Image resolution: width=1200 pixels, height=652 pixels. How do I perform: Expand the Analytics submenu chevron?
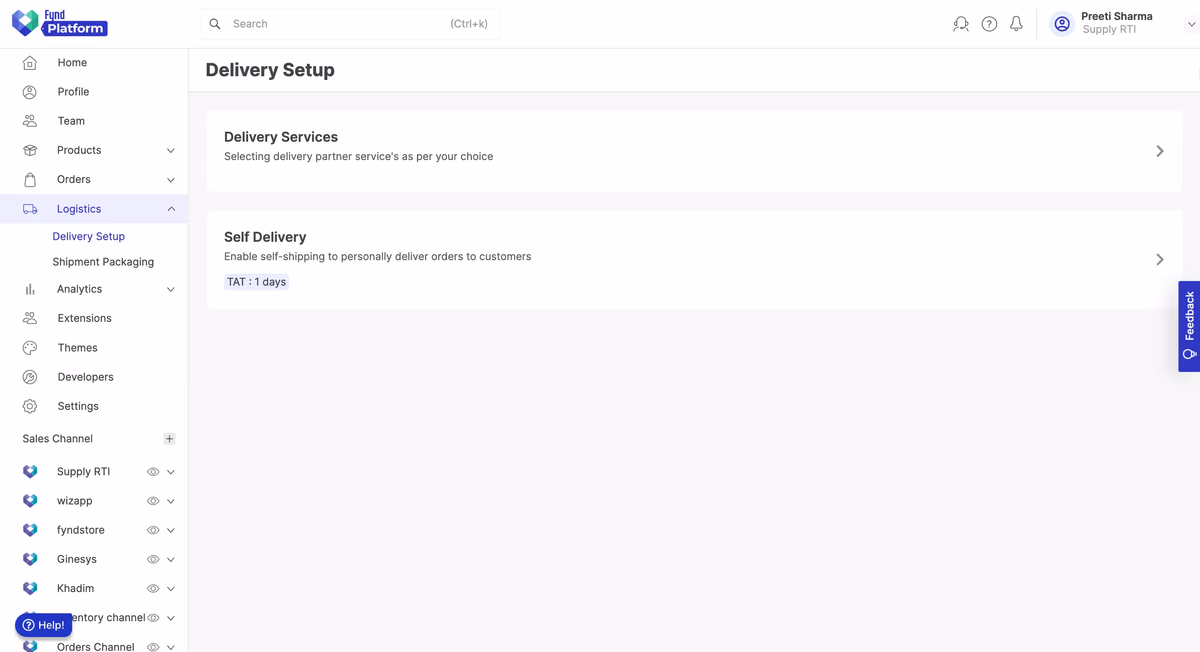tap(171, 290)
